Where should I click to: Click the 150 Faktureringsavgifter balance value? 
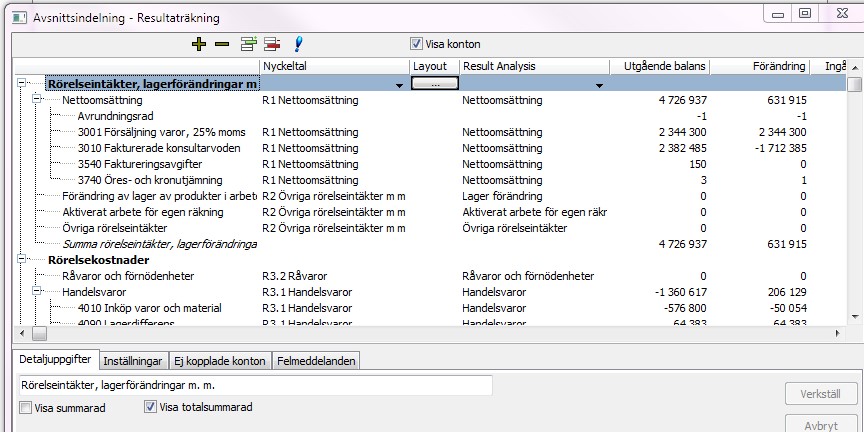tap(698, 164)
